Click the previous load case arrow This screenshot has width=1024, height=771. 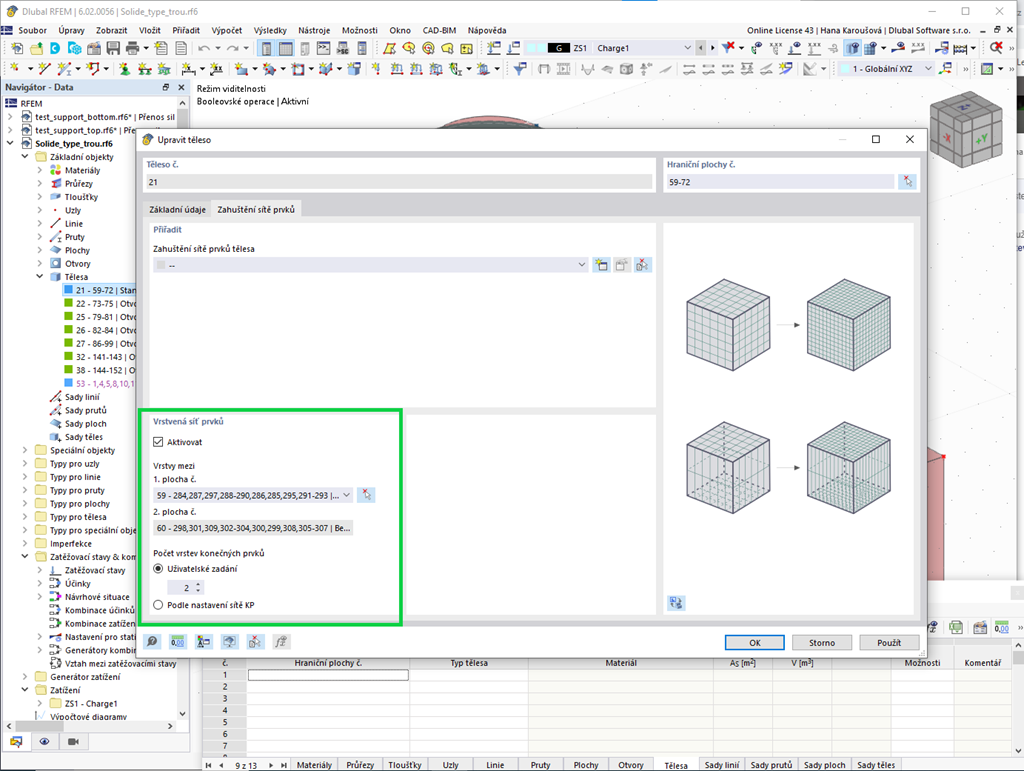coord(701,48)
